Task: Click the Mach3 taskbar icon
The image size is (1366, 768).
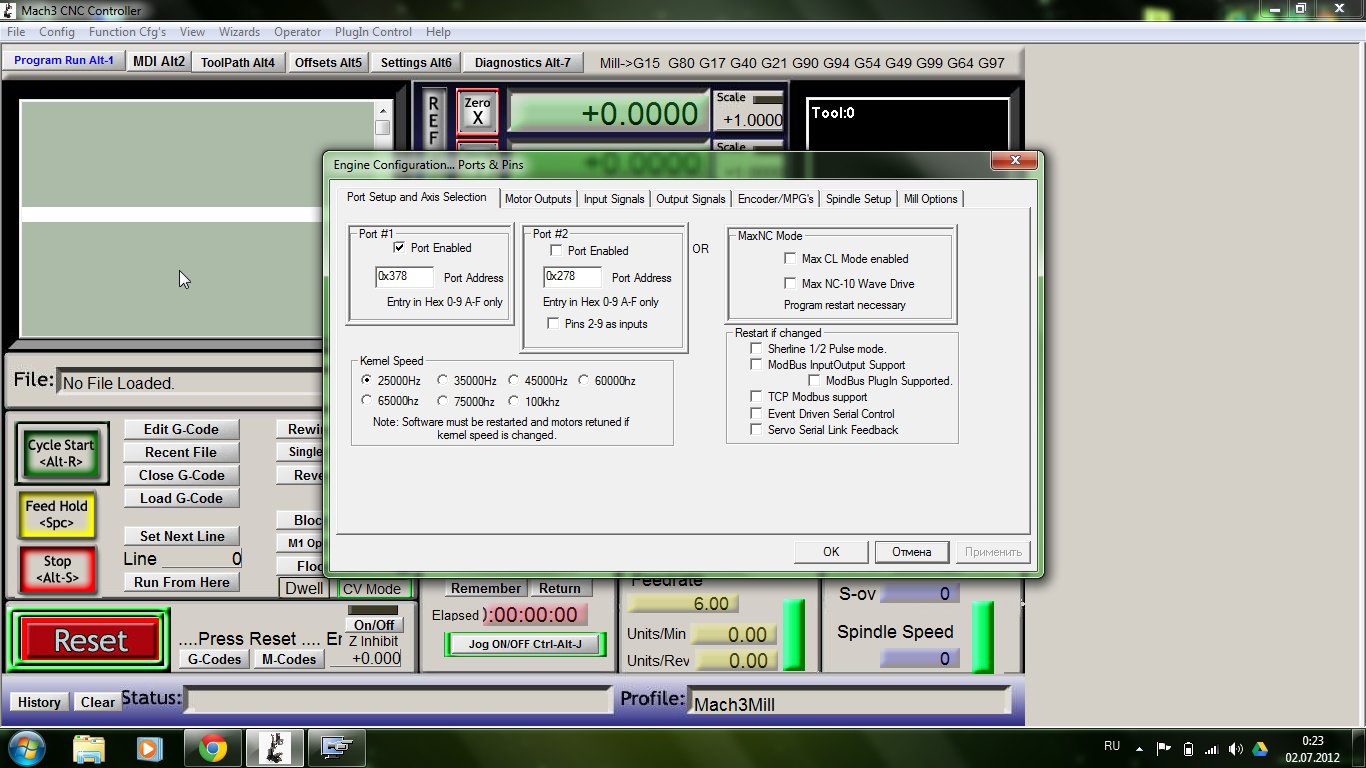Action: (x=273, y=747)
